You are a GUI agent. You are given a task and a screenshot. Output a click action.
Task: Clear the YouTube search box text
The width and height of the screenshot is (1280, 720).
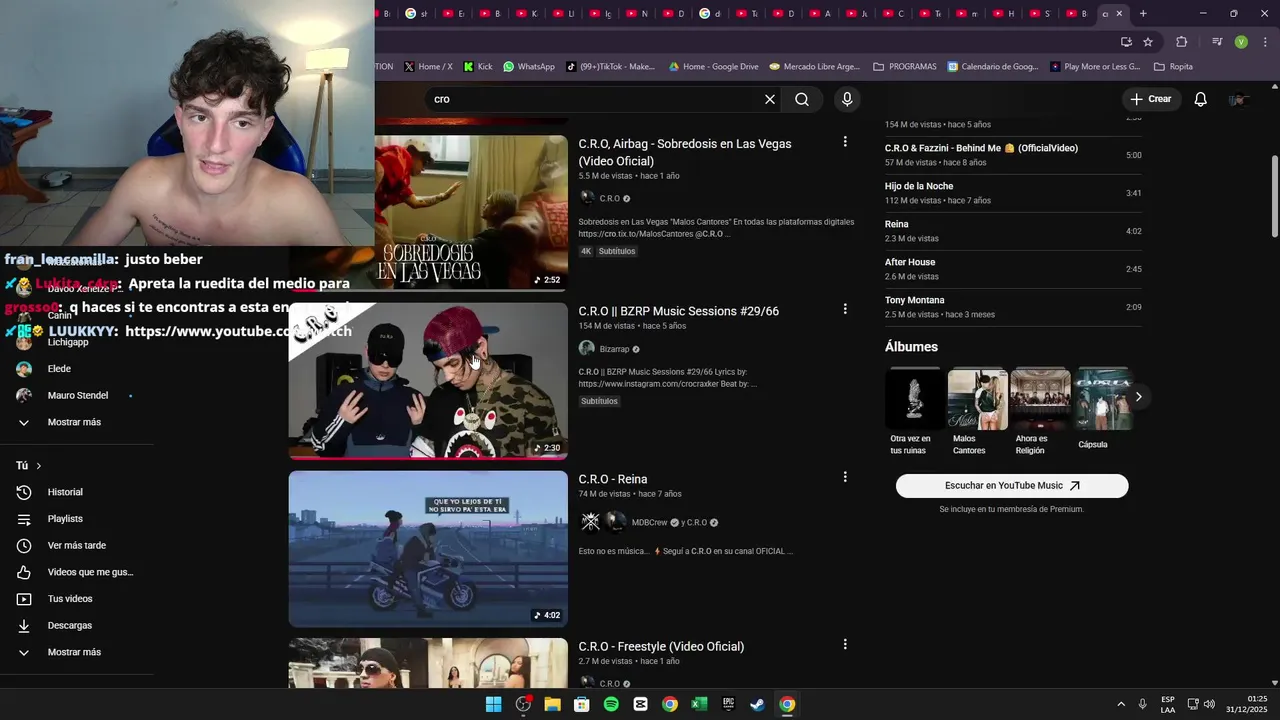click(770, 99)
